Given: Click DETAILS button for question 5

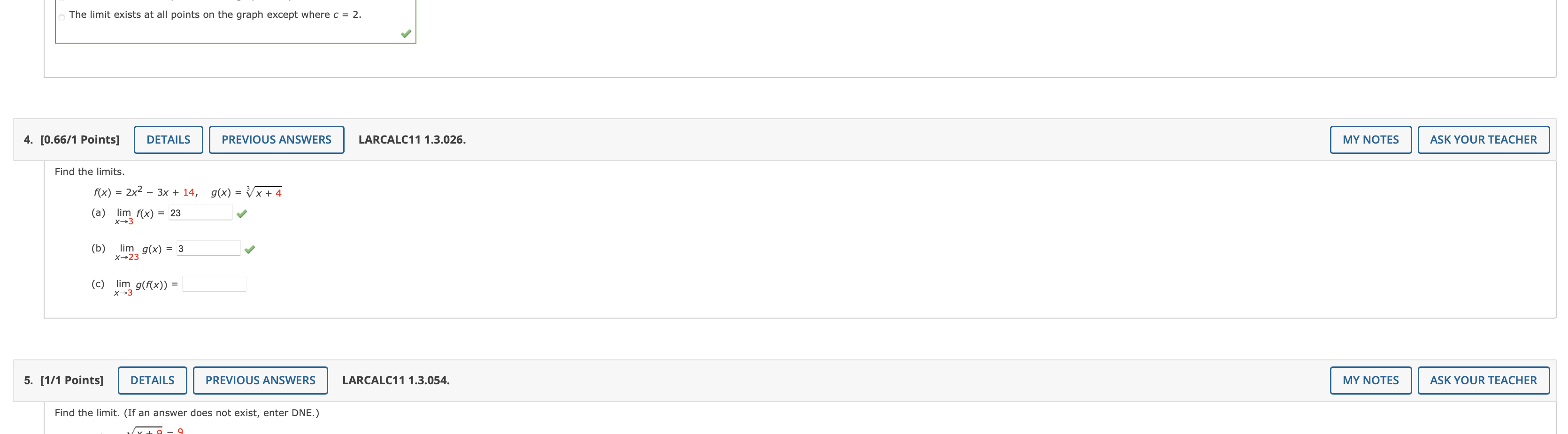Looking at the screenshot, I should (x=152, y=380).
